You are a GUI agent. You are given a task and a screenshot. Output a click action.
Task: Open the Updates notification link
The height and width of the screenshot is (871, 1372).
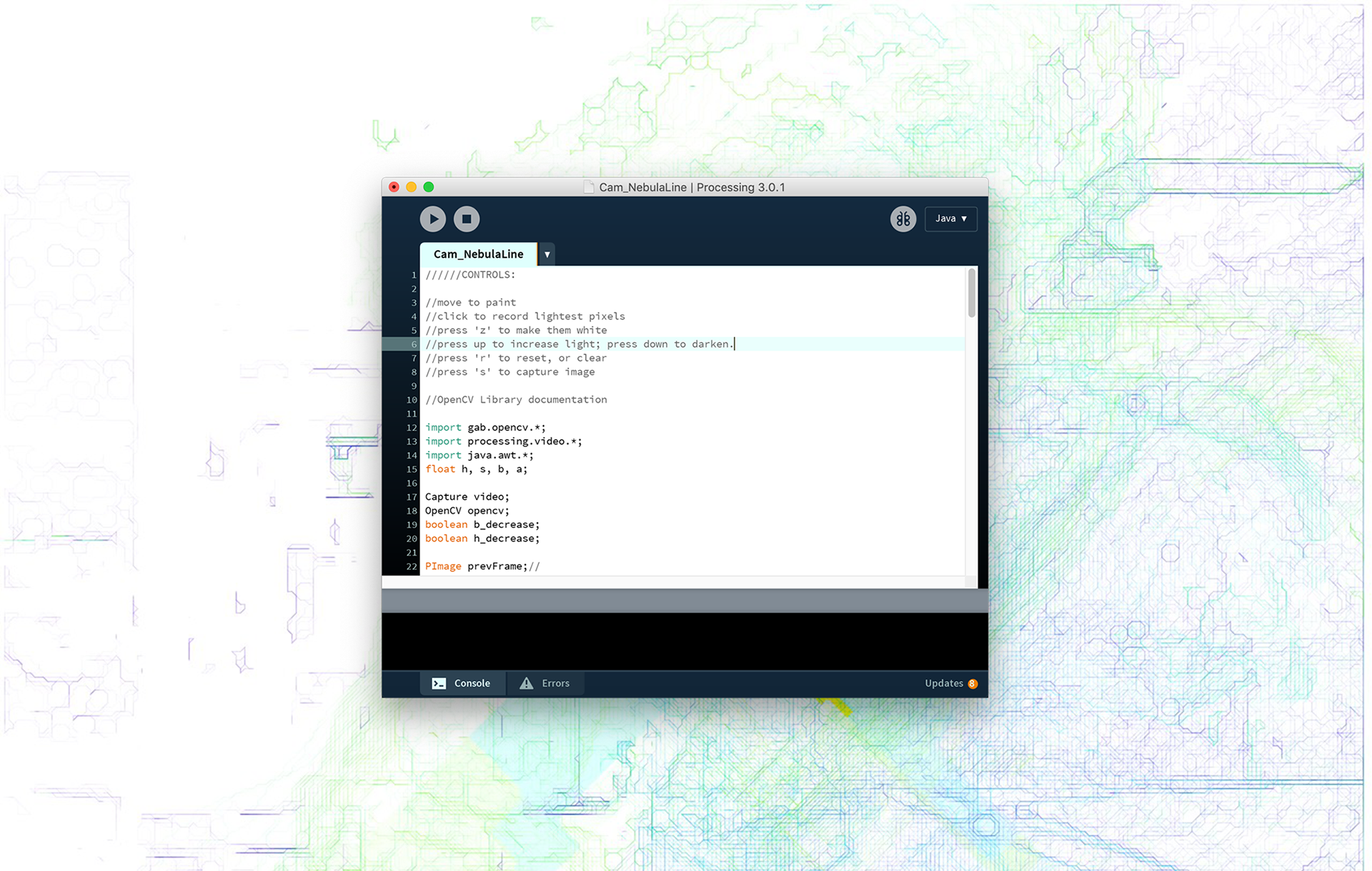point(943,683)
